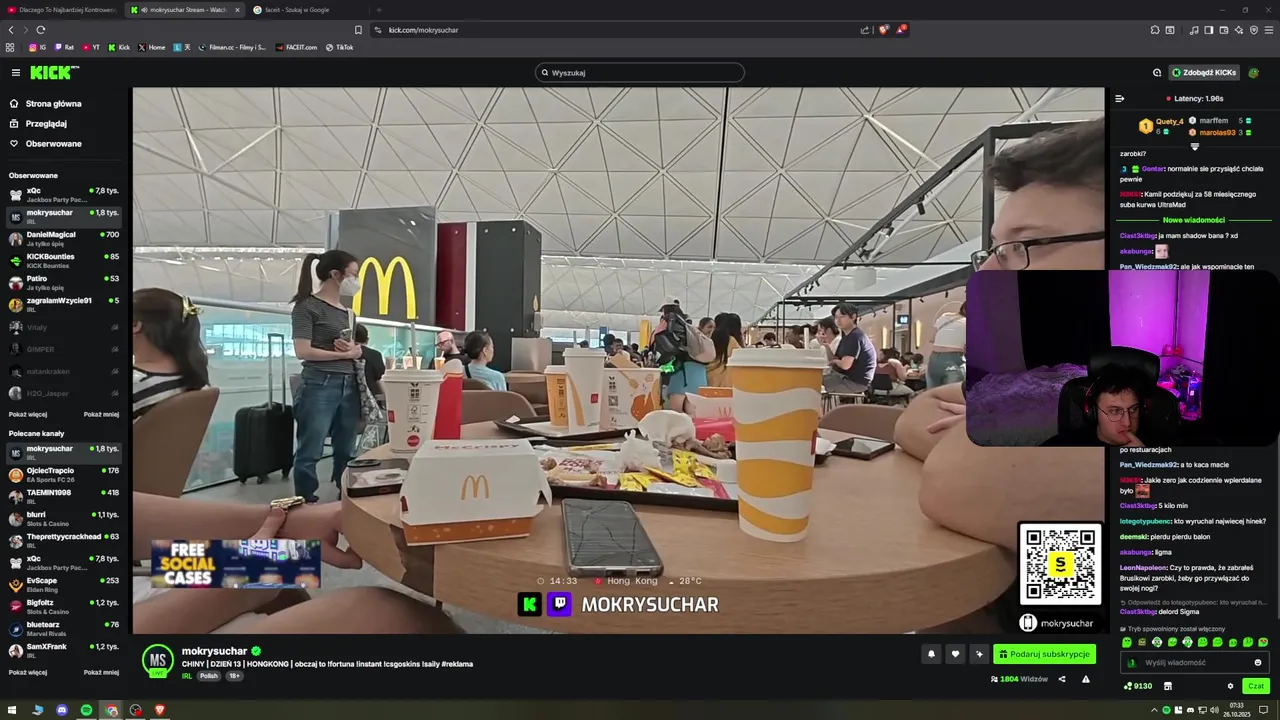This screenshot has height=720, width=1280.
Task: Collapse recommended channels Pokaż mniej
Action: coord(101,672)
